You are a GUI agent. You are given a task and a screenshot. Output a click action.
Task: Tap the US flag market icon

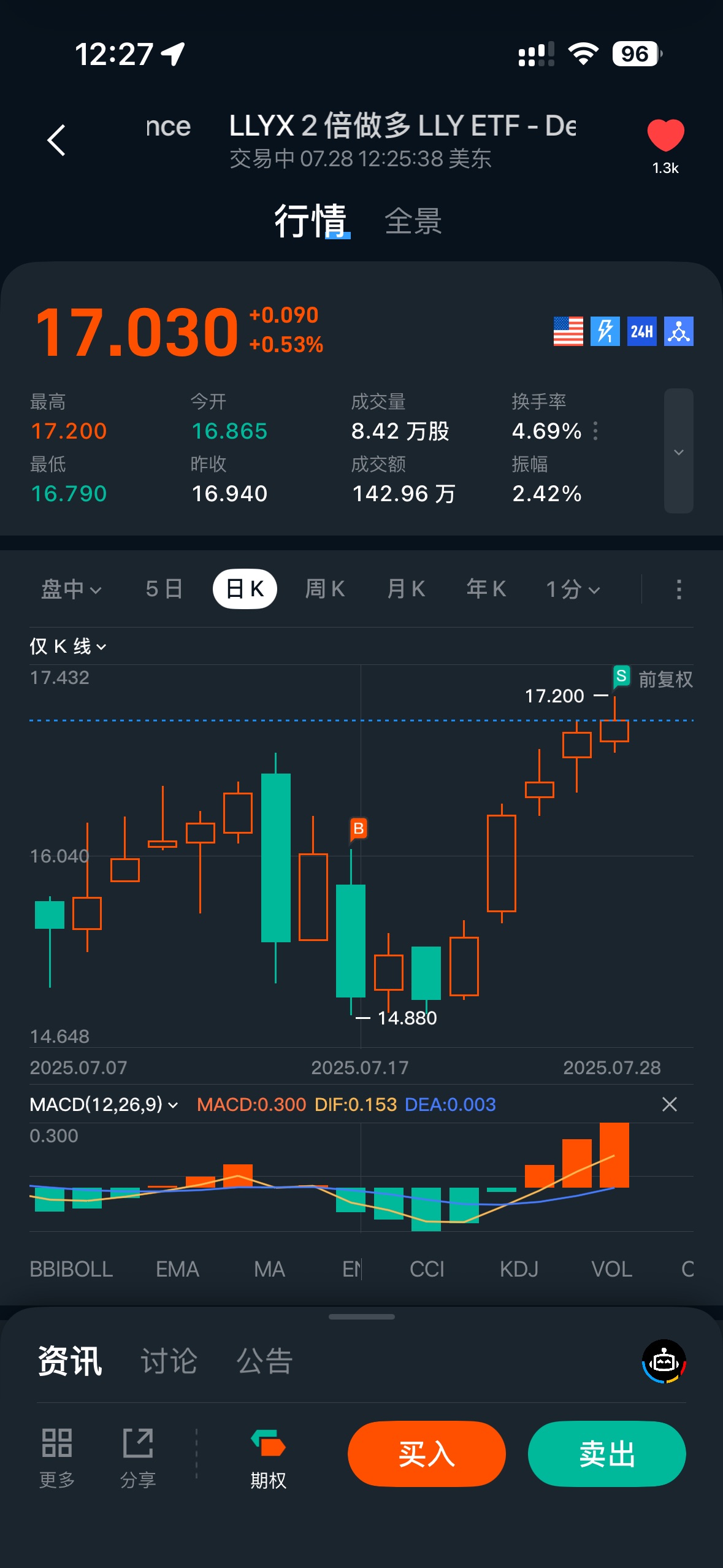point(568,331)
